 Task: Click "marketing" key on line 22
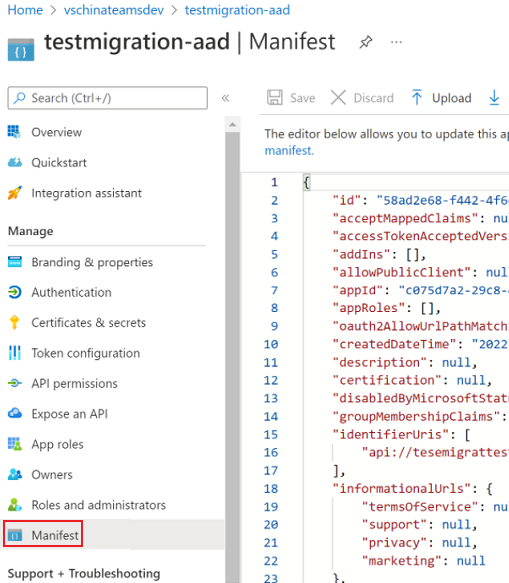(402, 560)
